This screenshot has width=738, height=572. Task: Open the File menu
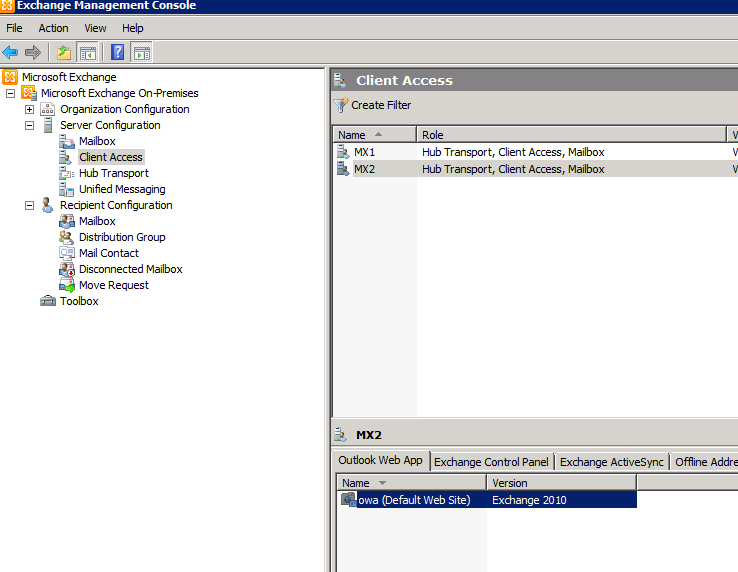pos(14,28)
